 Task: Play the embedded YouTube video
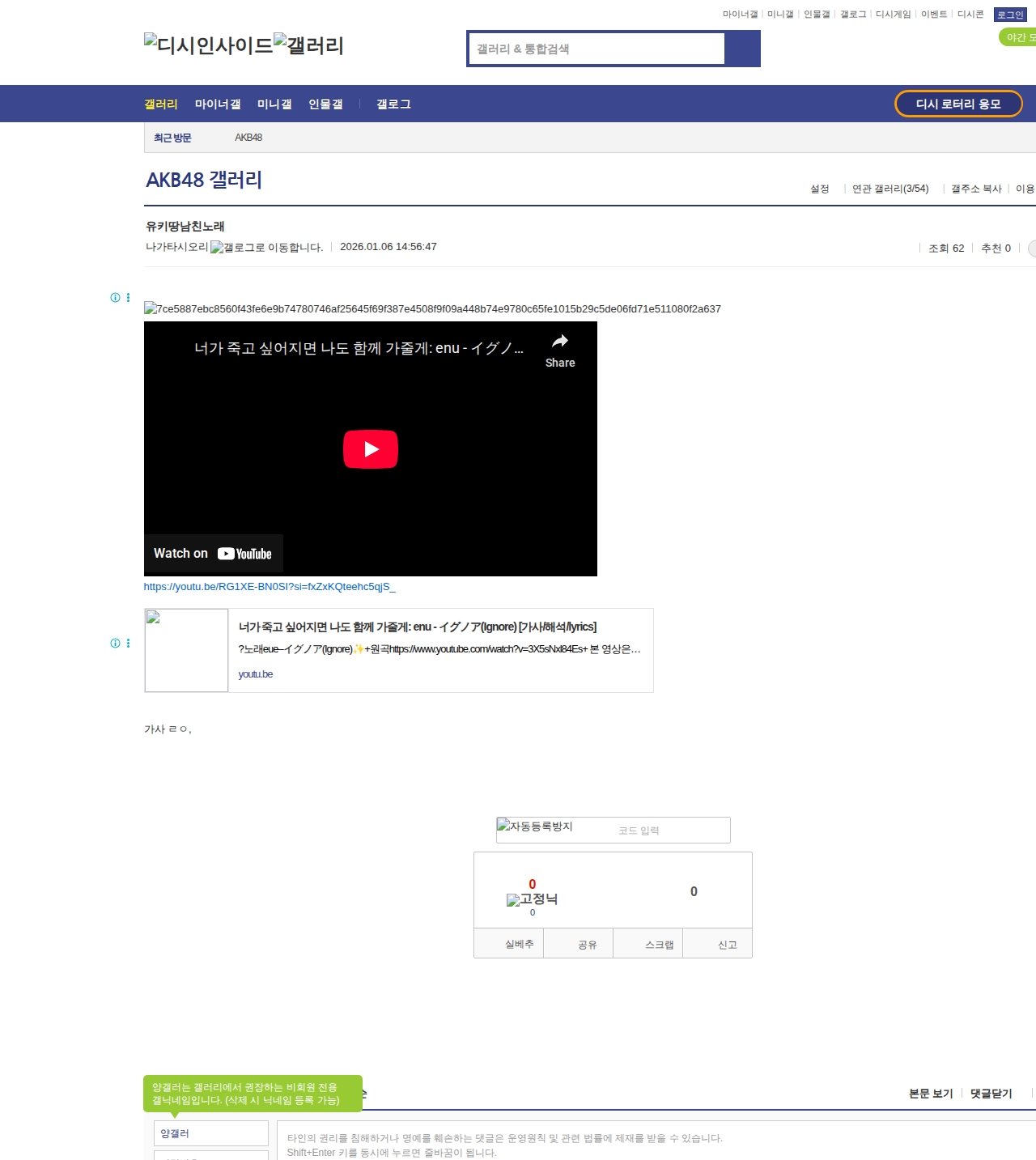(x=371, y=449)
